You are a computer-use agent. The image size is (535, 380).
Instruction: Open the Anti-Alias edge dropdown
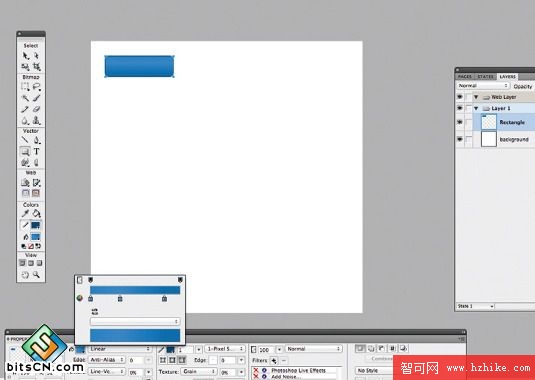pyautogui.click(x=107, y=360)
